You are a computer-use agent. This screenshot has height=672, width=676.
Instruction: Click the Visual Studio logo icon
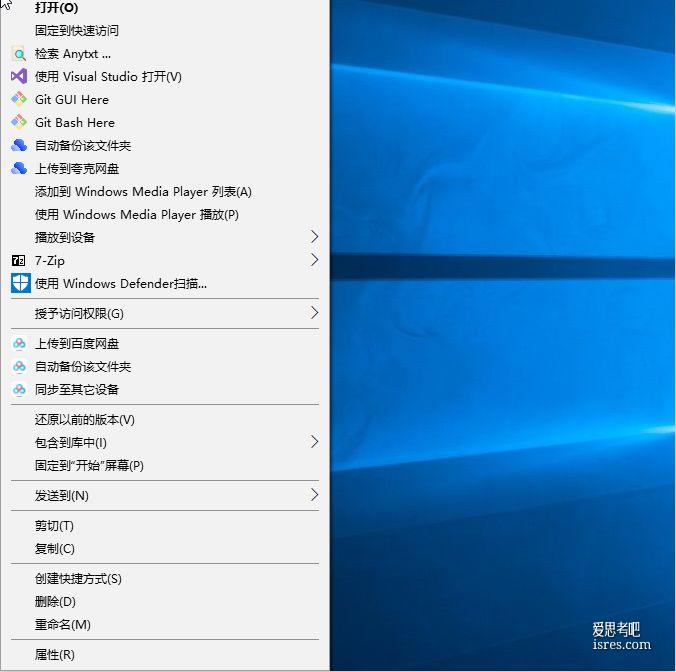click(19, 77)
